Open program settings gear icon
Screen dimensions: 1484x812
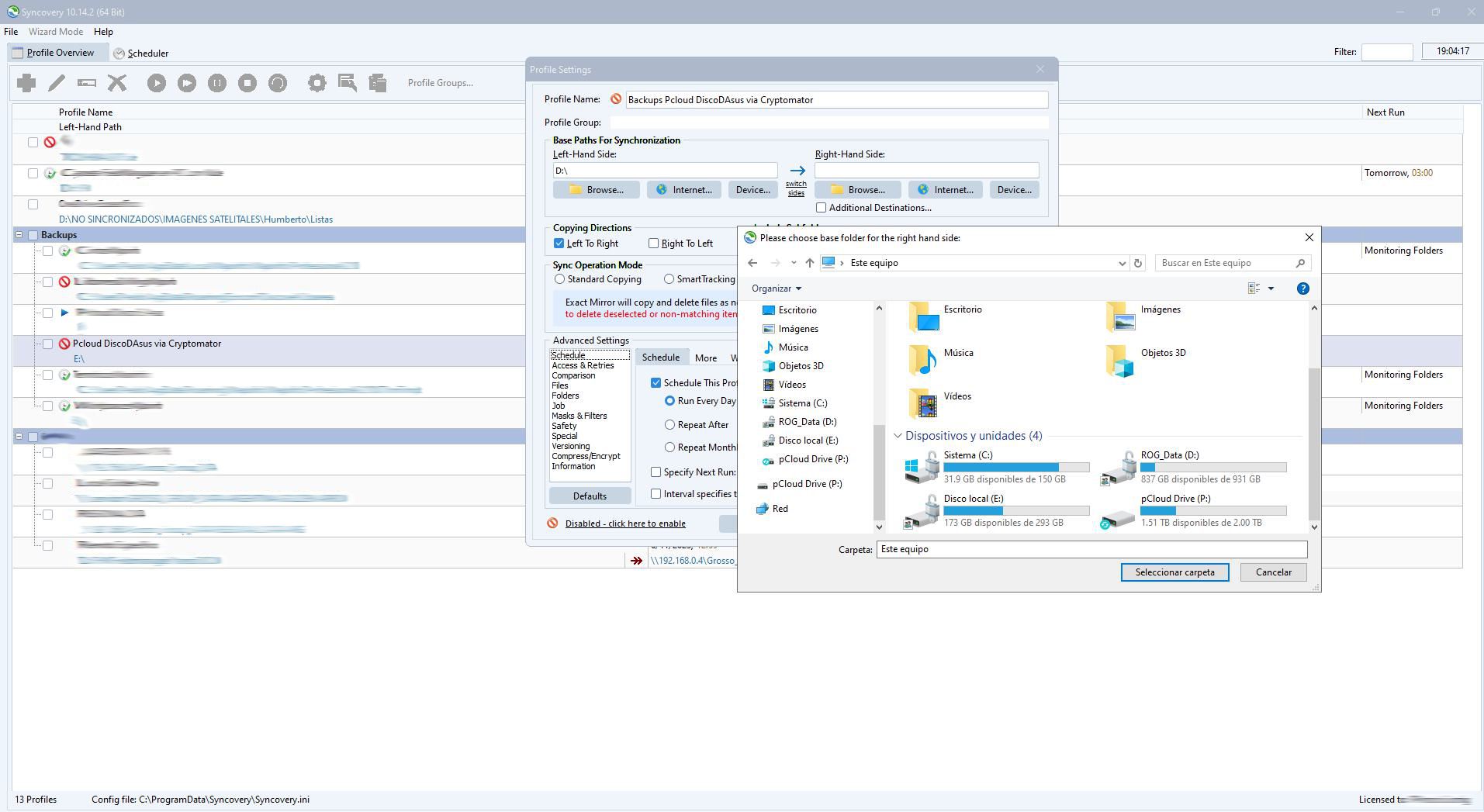pos(317,83)
